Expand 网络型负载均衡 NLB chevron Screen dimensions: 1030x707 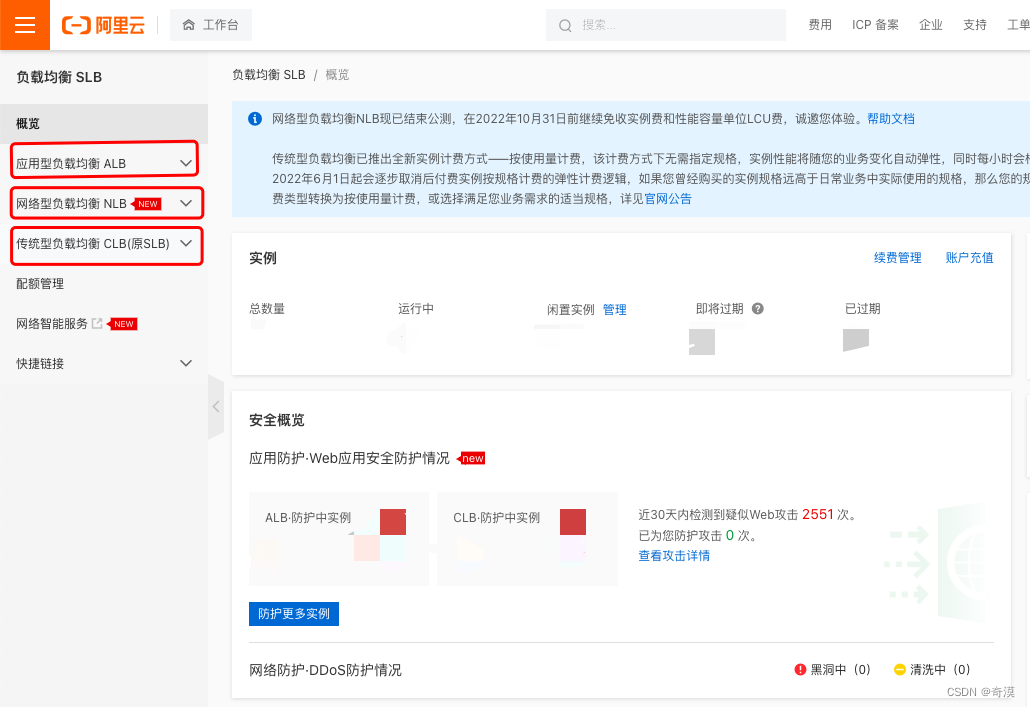pos(186,203)
